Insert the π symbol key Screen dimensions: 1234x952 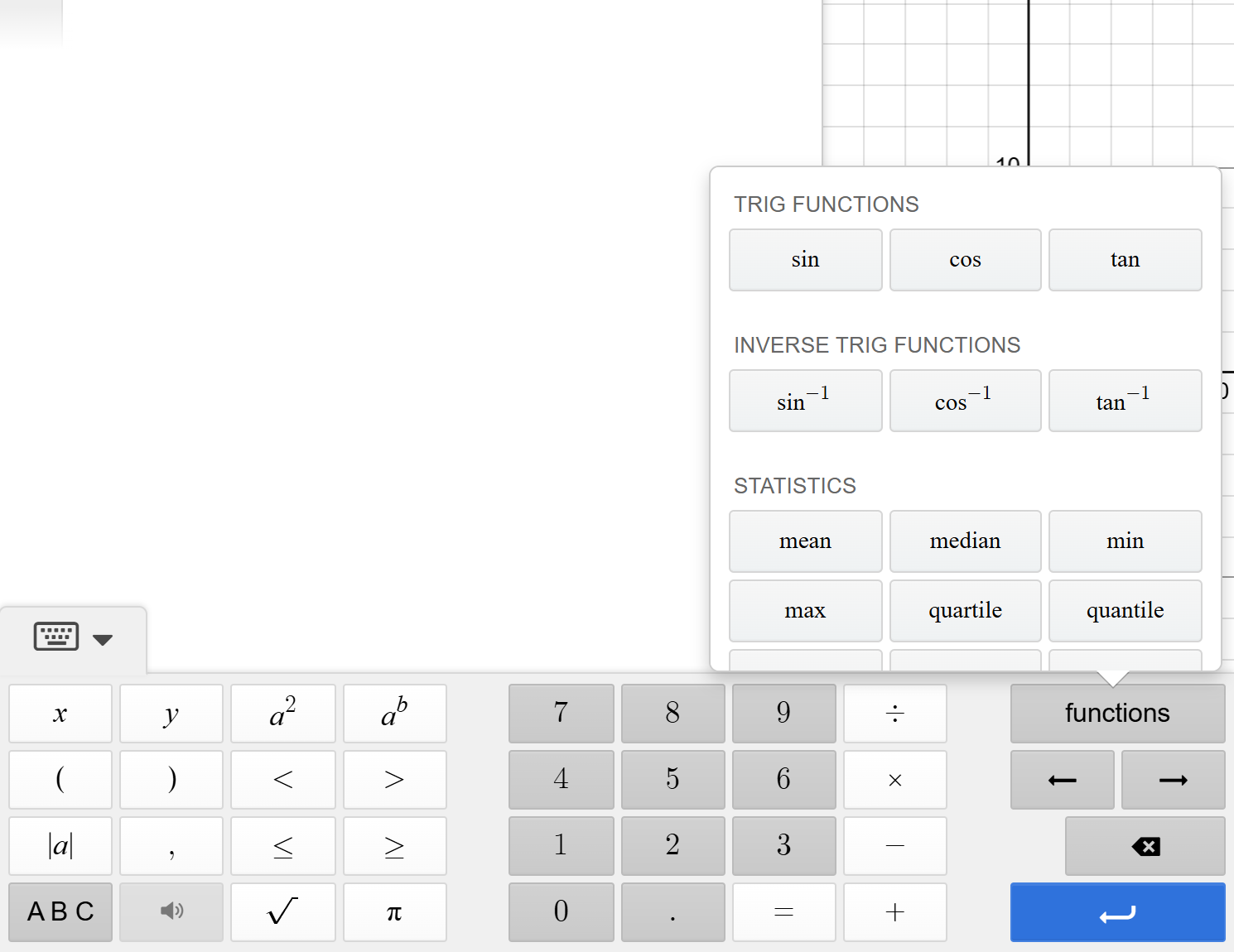(x=394, y=911)
